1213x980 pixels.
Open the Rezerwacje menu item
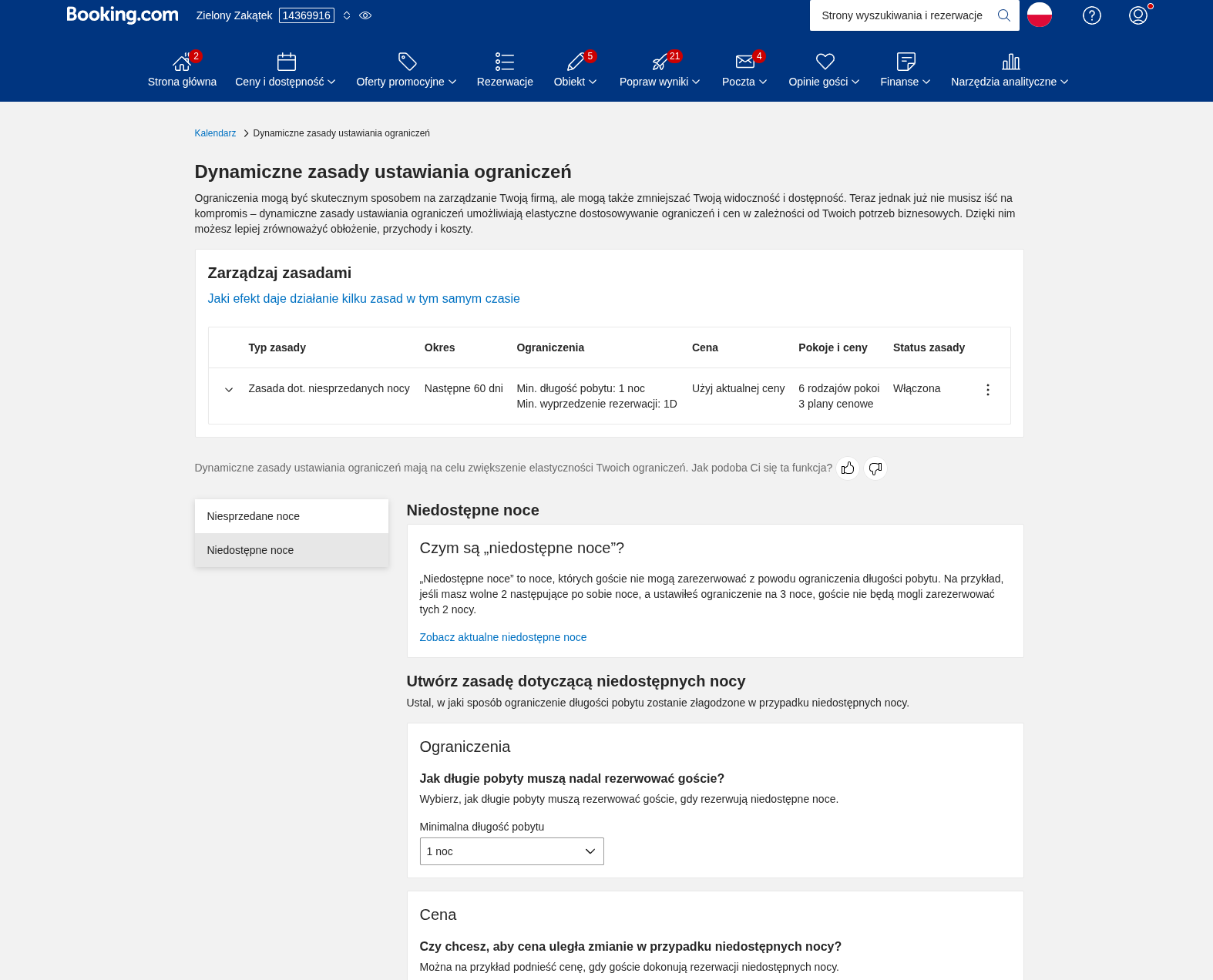coord(505,70)
